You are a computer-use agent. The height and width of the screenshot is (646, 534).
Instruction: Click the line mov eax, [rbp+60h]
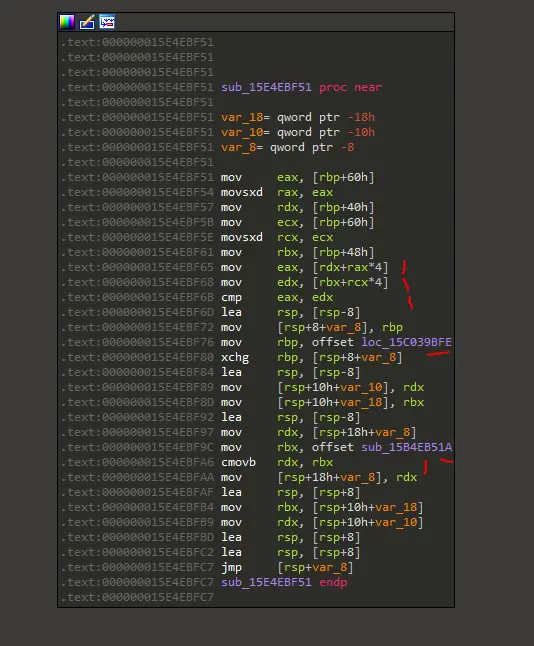click(297, 178)
